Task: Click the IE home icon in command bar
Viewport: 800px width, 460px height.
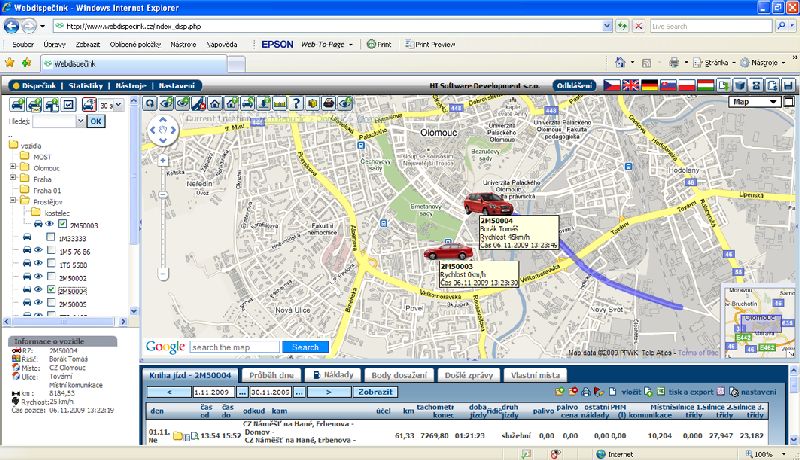Action: tap(620, 62)
